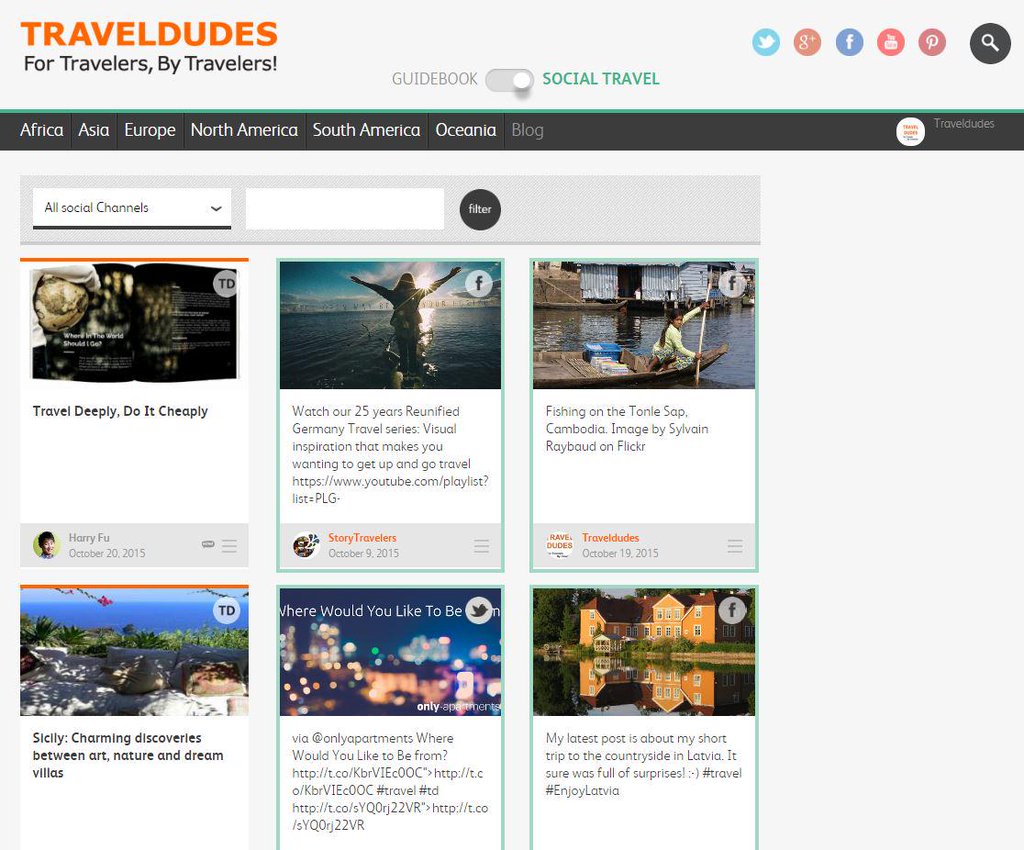Click Traveldudes author link on Tonle Sap card
Image resolution: width=1024 pixels, height=850 pixels.
[x=611, y=538]
